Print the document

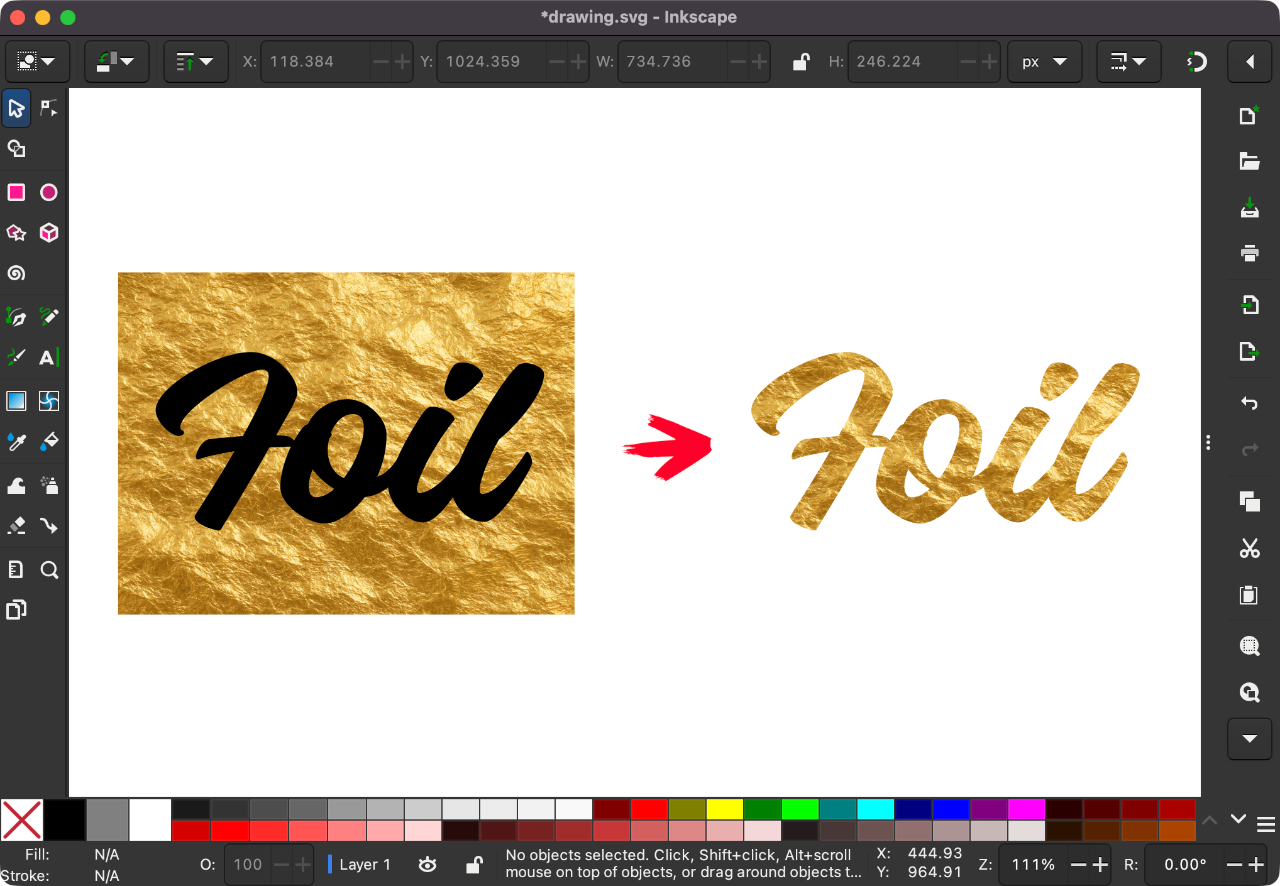click(1249, 252)
